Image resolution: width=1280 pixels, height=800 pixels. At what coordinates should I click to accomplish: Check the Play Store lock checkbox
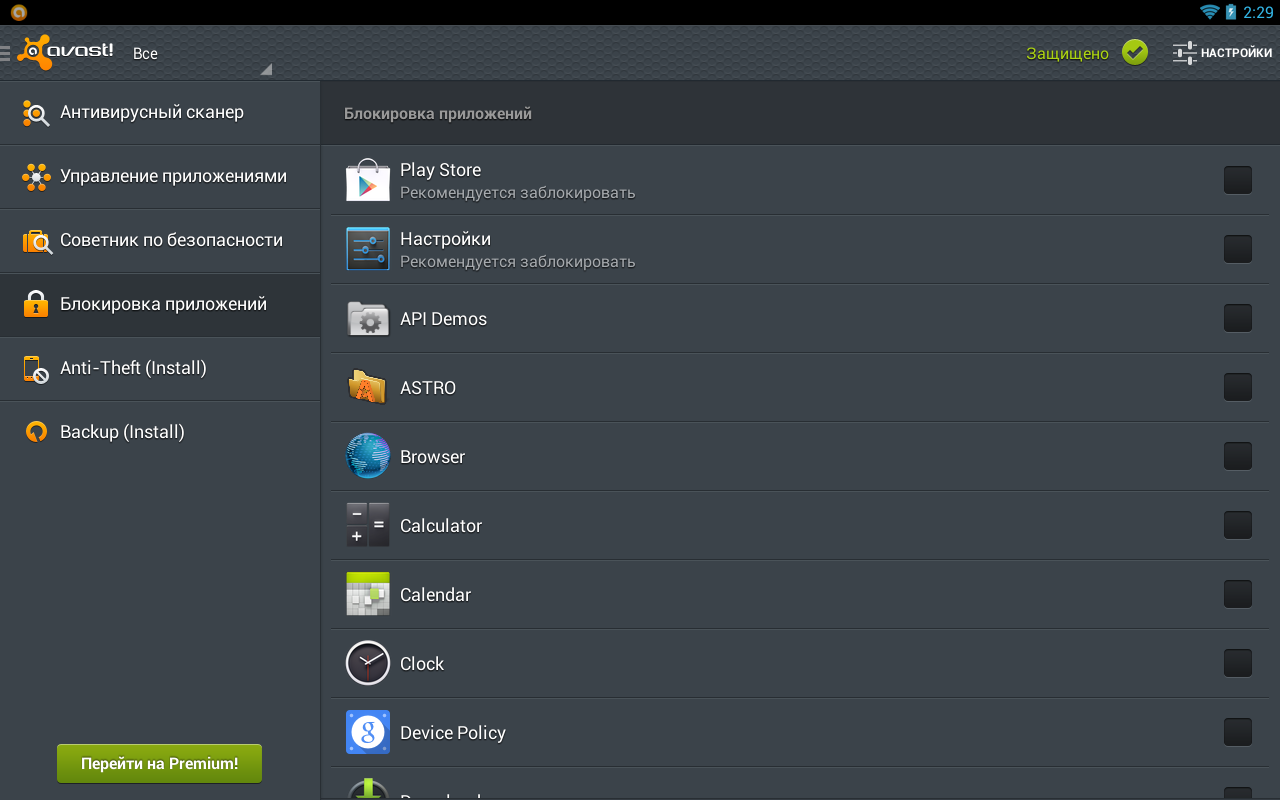(1237, 180)
